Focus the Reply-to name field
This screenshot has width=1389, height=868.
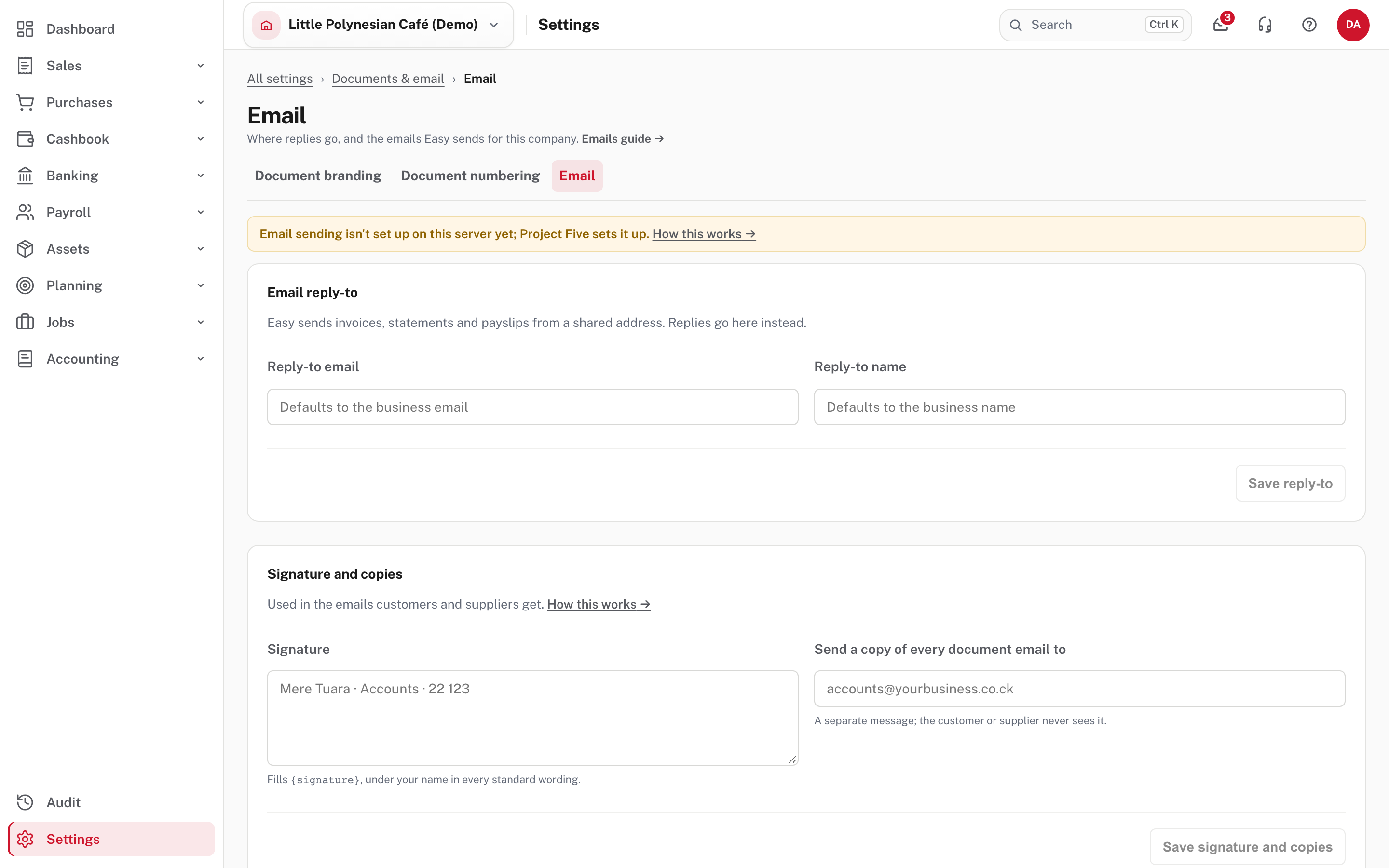(1079, 407)
